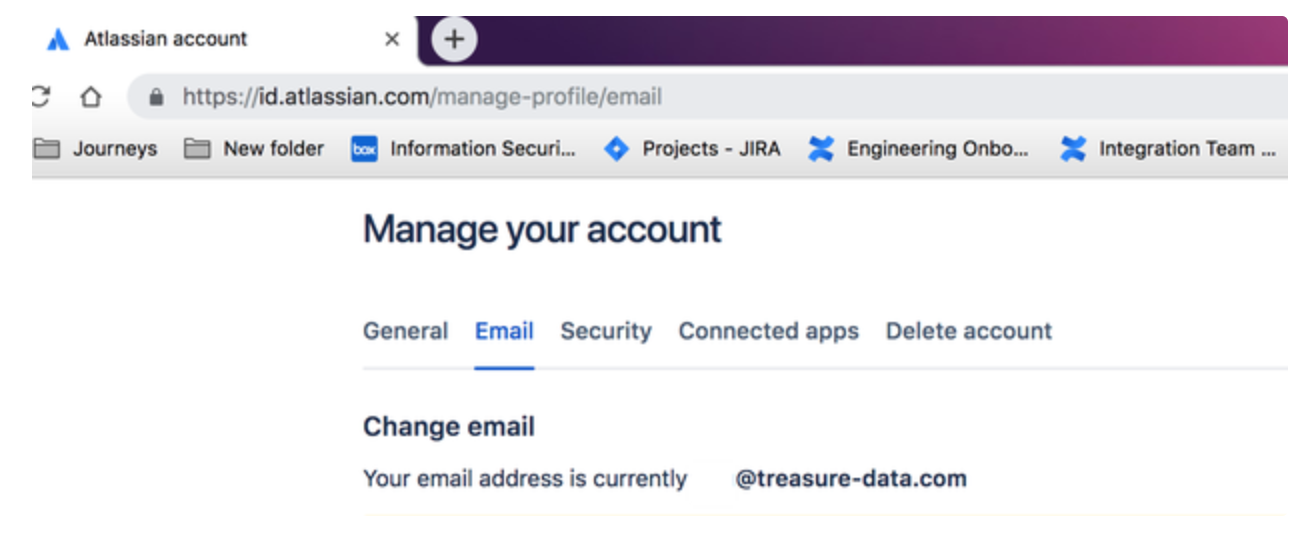This screenshot has width=1306, height=550.
Task: Open the Security tab
Action: tap(605, 331)
